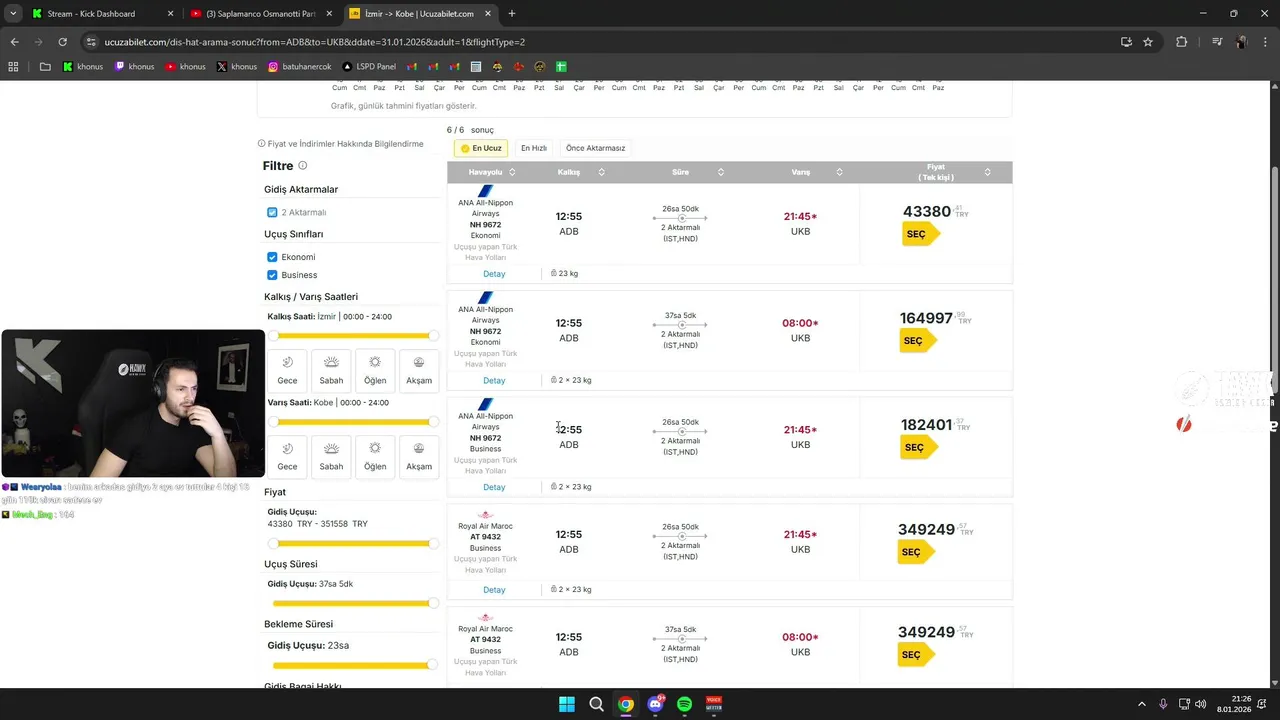Sort results by Kalkış column
Image resolution: width=1280 pixels, height=720 pixels.
[x=581, y=172]
